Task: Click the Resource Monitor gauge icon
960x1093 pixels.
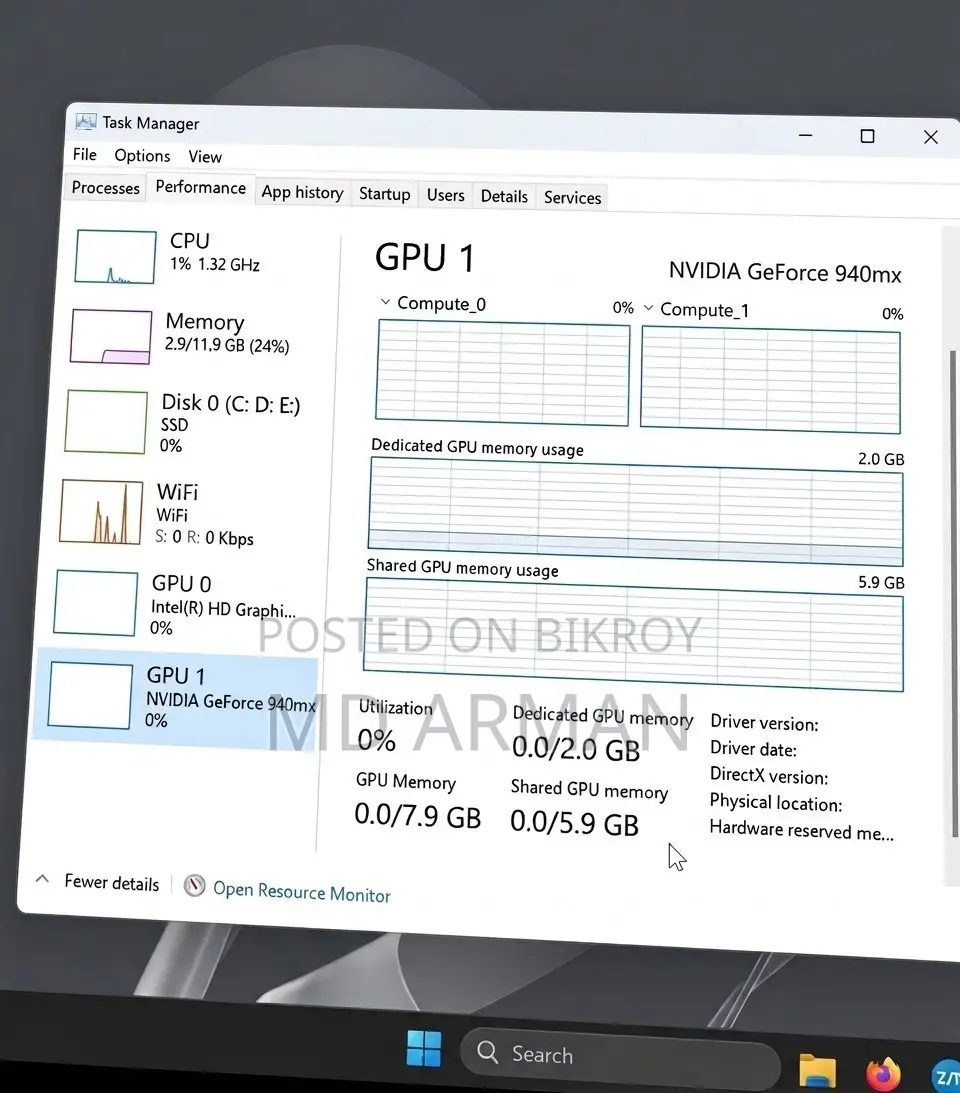Action: (195, 886)
